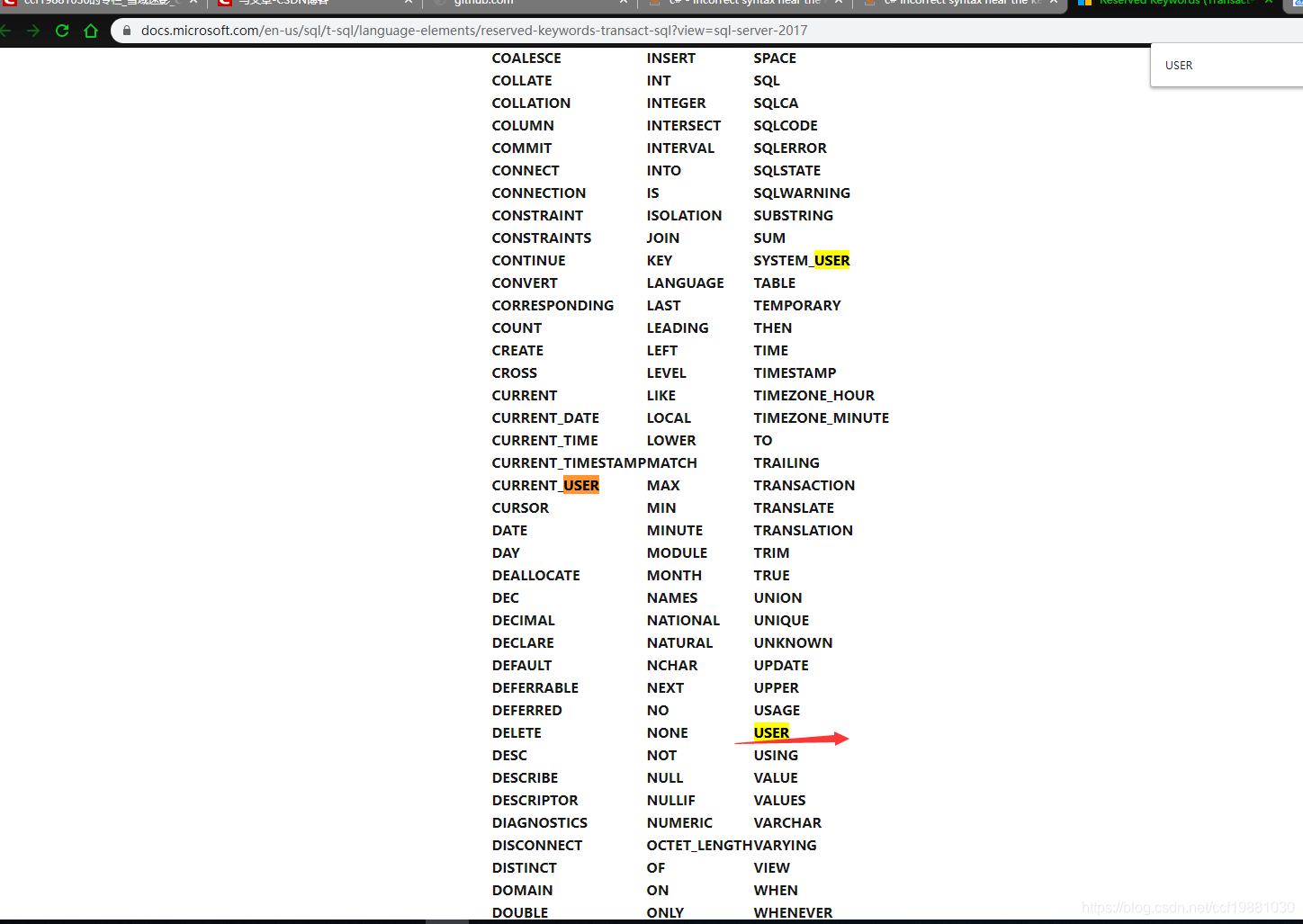
Task: Click the LEADING keyword
Action: (678, 328)
